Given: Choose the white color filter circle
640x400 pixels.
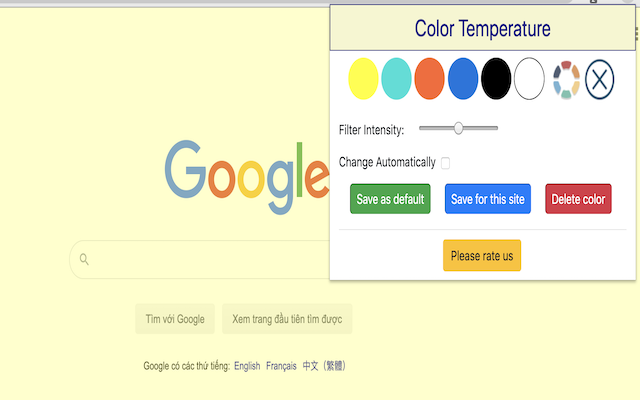Looking at the screenshot, I should [529, 79].
